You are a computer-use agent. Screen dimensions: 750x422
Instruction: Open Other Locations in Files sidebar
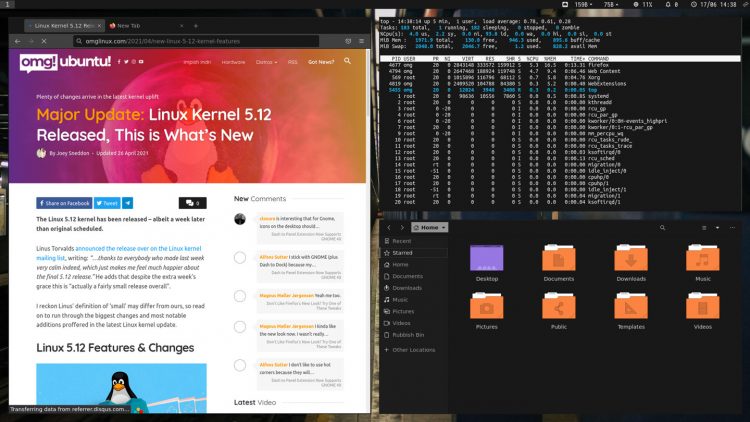414,350
